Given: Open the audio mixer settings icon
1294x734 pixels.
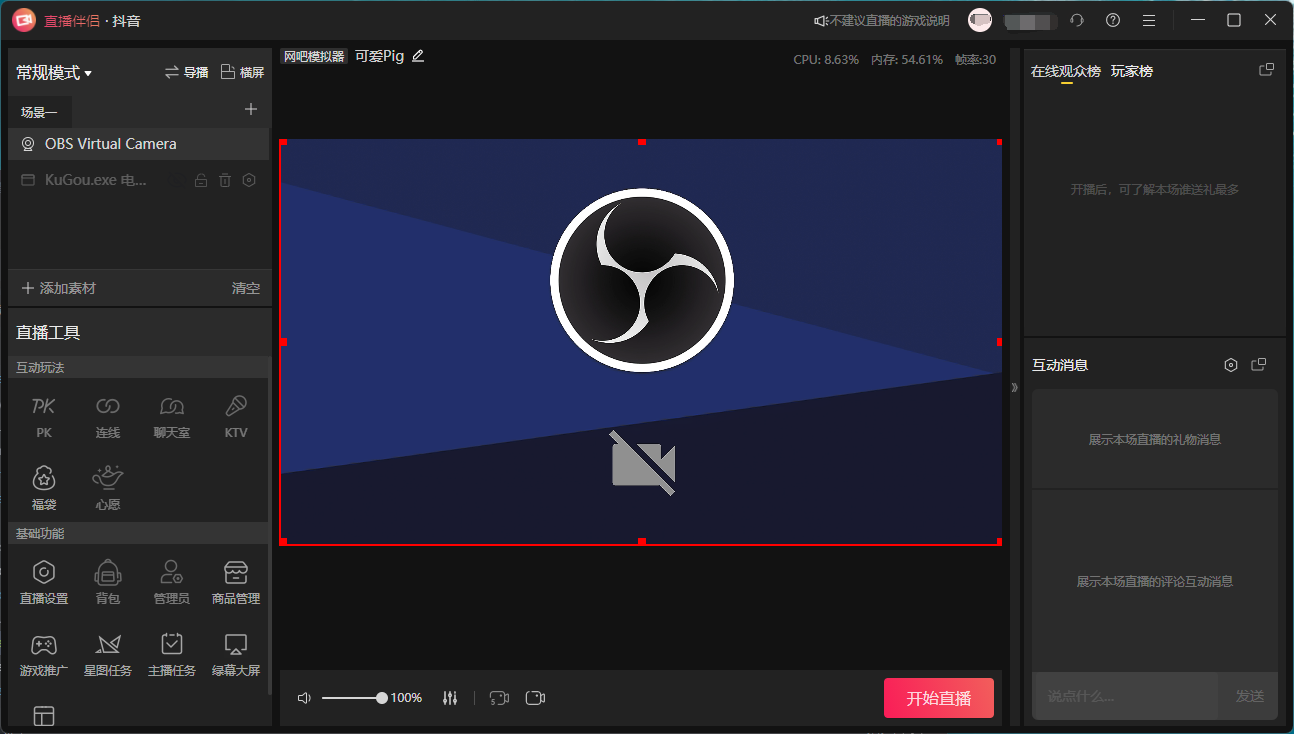Looking at the screenshot, I should pos(450,698).
